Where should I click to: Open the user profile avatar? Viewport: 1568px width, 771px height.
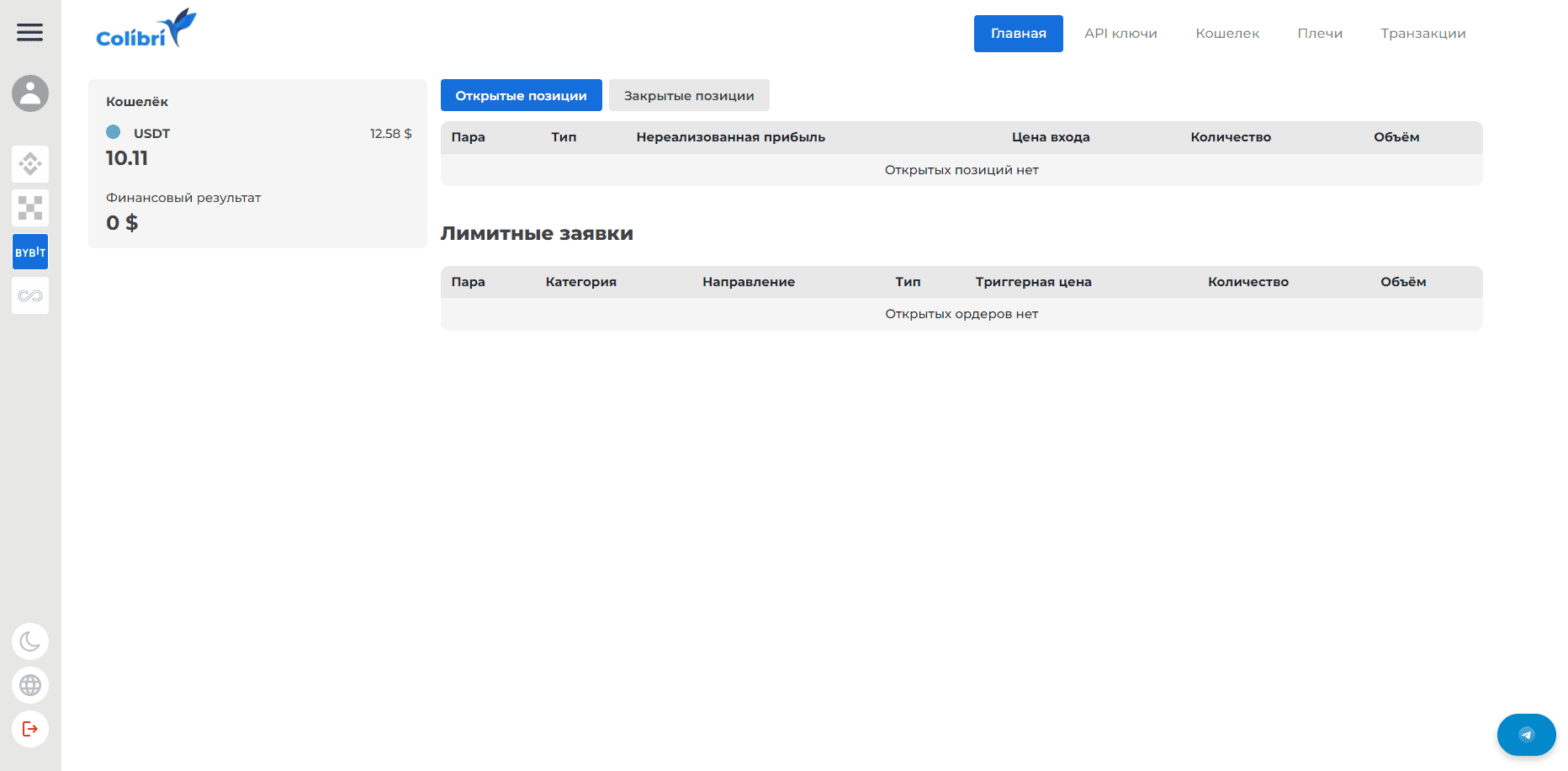point(30,94)
